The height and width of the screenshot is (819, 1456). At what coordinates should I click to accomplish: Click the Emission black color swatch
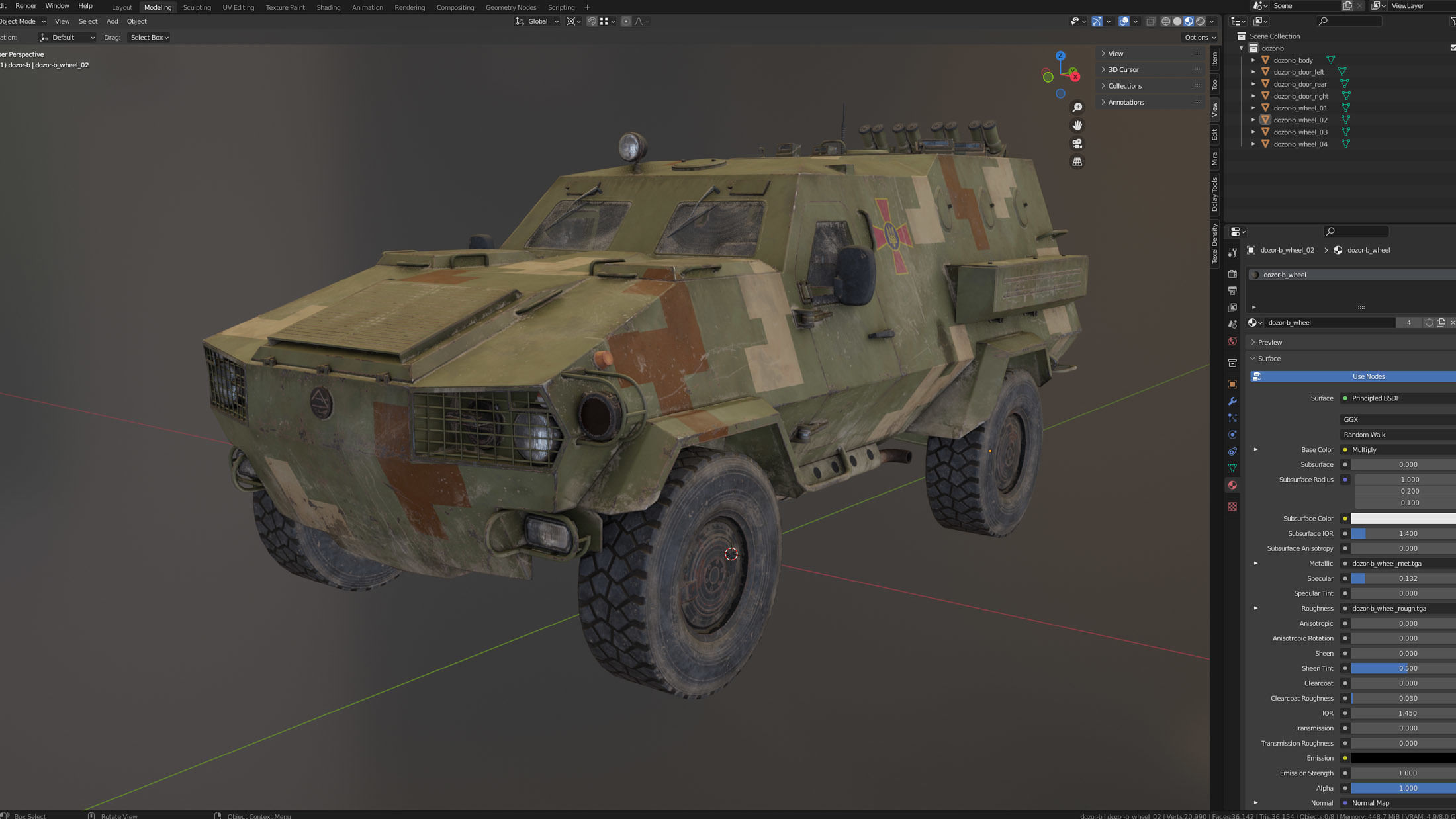(x=1403, y=758)
